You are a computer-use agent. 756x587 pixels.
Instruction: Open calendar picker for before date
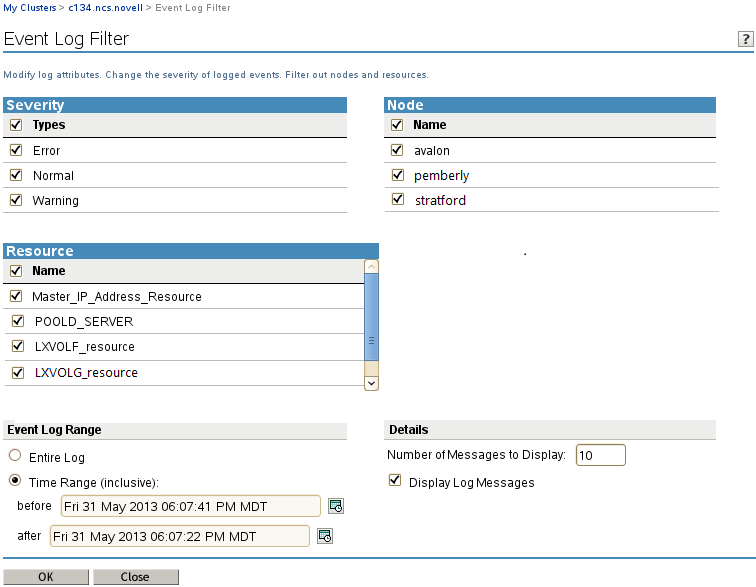click(x=336, y=506)
